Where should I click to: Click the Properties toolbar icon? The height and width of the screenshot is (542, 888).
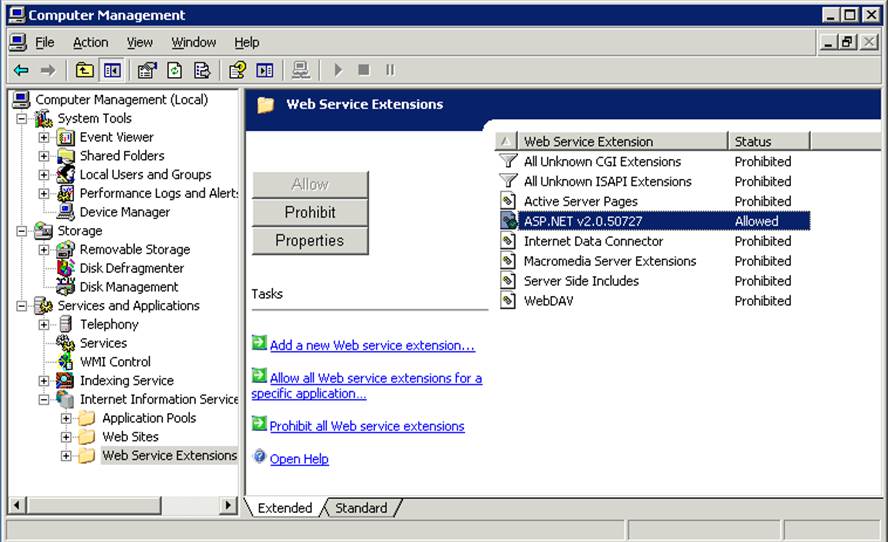[x=147, y=70]
